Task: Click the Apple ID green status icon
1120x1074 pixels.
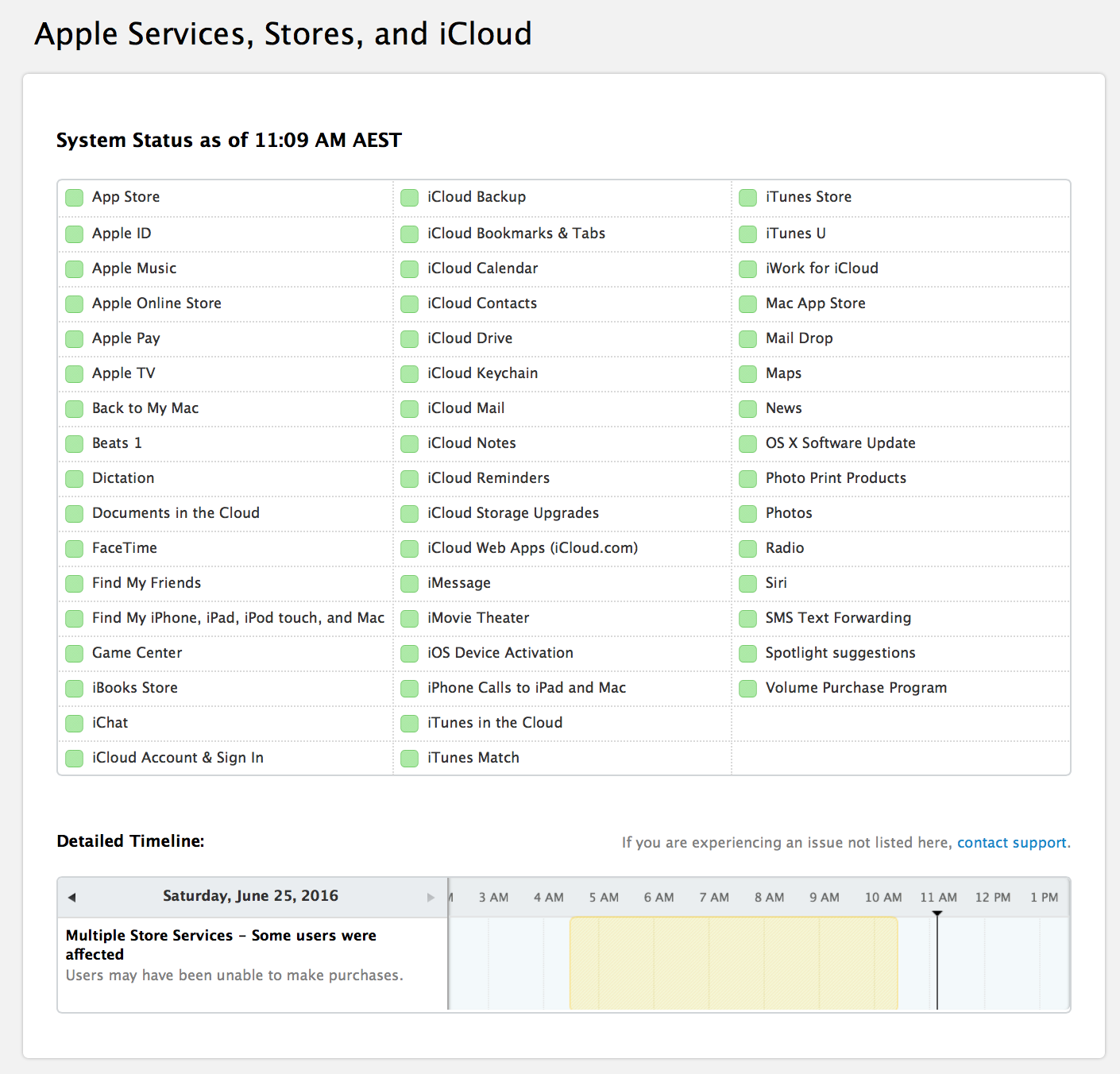Action: tap(75, 234)
